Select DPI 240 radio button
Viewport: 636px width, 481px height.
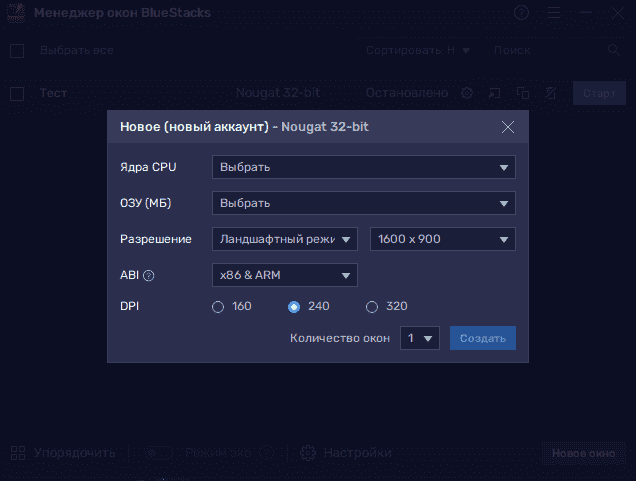click(x=294, y=307)
